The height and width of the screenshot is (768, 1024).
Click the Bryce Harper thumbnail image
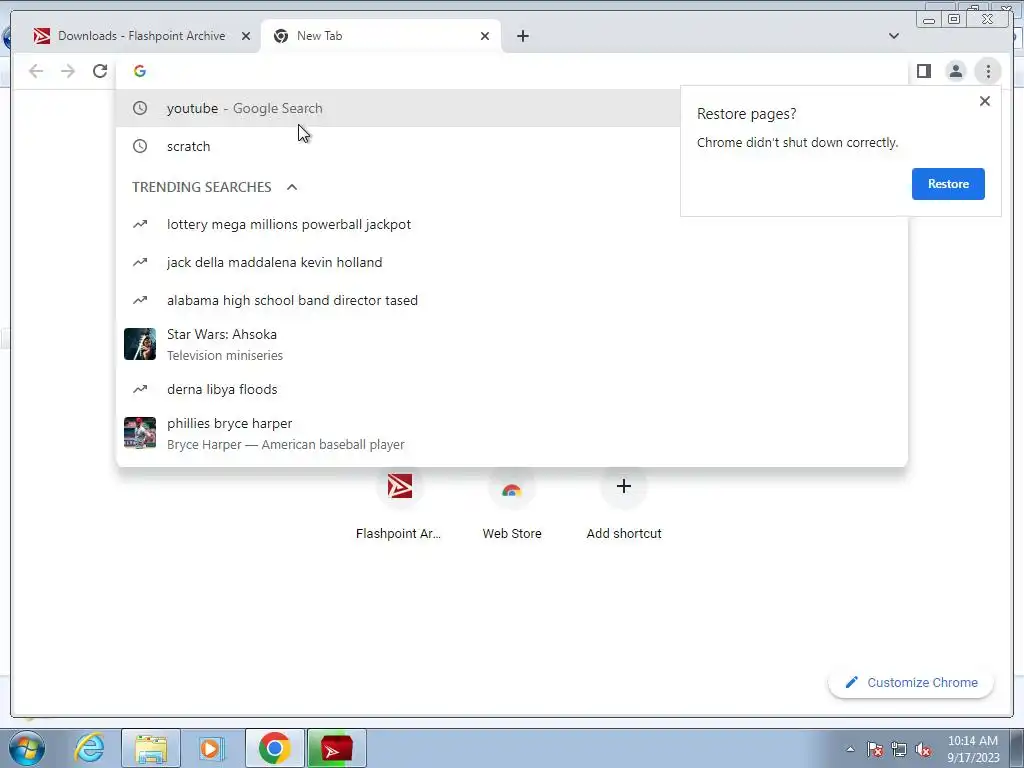coord(140,433)
